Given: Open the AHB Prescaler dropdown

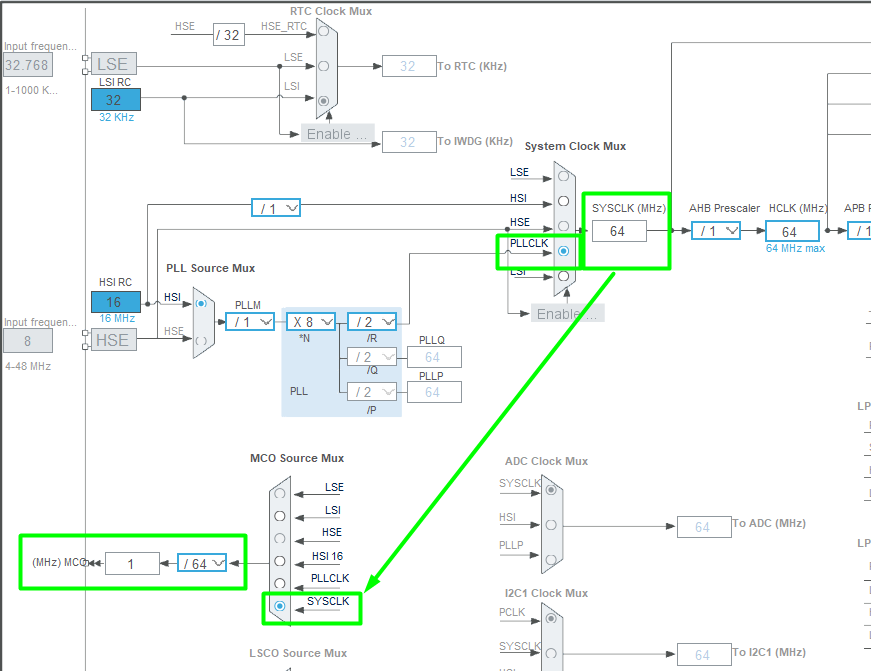Looking at the screenshot, I should coord(717,231).
